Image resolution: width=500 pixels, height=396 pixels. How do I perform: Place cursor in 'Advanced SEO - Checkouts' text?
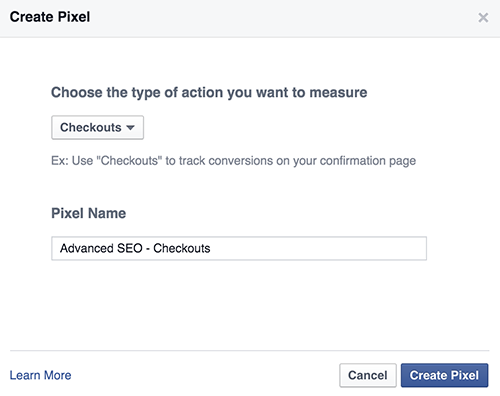pos(135,248)
